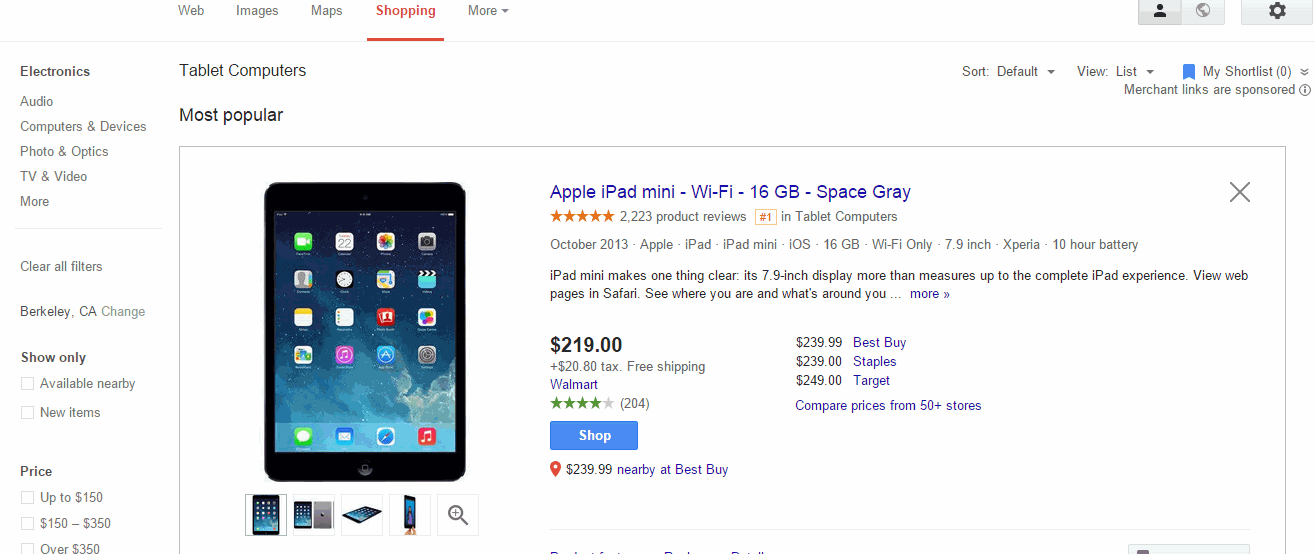Select the side-angle iPad thumbnail
The height and width of the screenshot is (554, 1315).
pos(362,515)
